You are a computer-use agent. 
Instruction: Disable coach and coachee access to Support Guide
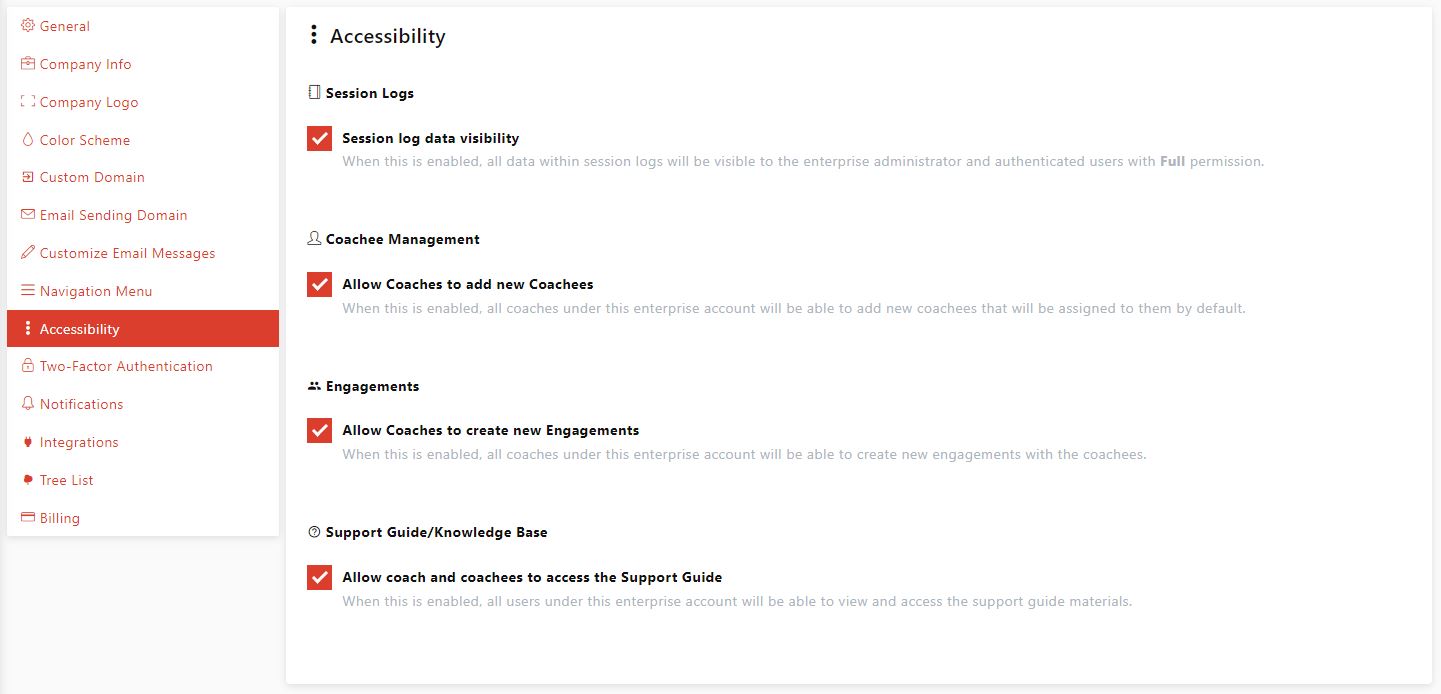318,577
